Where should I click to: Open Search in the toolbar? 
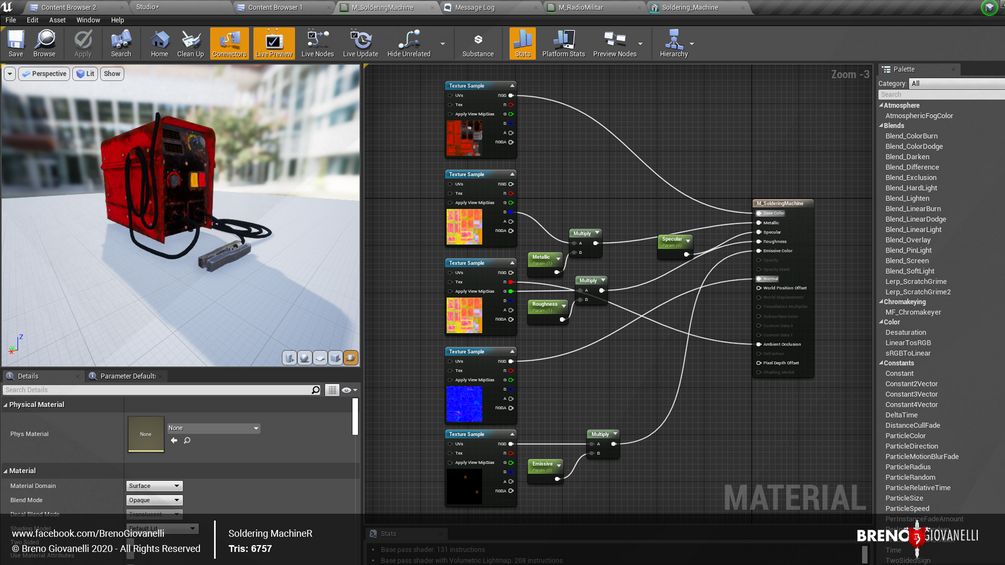[x=120, y=43]
